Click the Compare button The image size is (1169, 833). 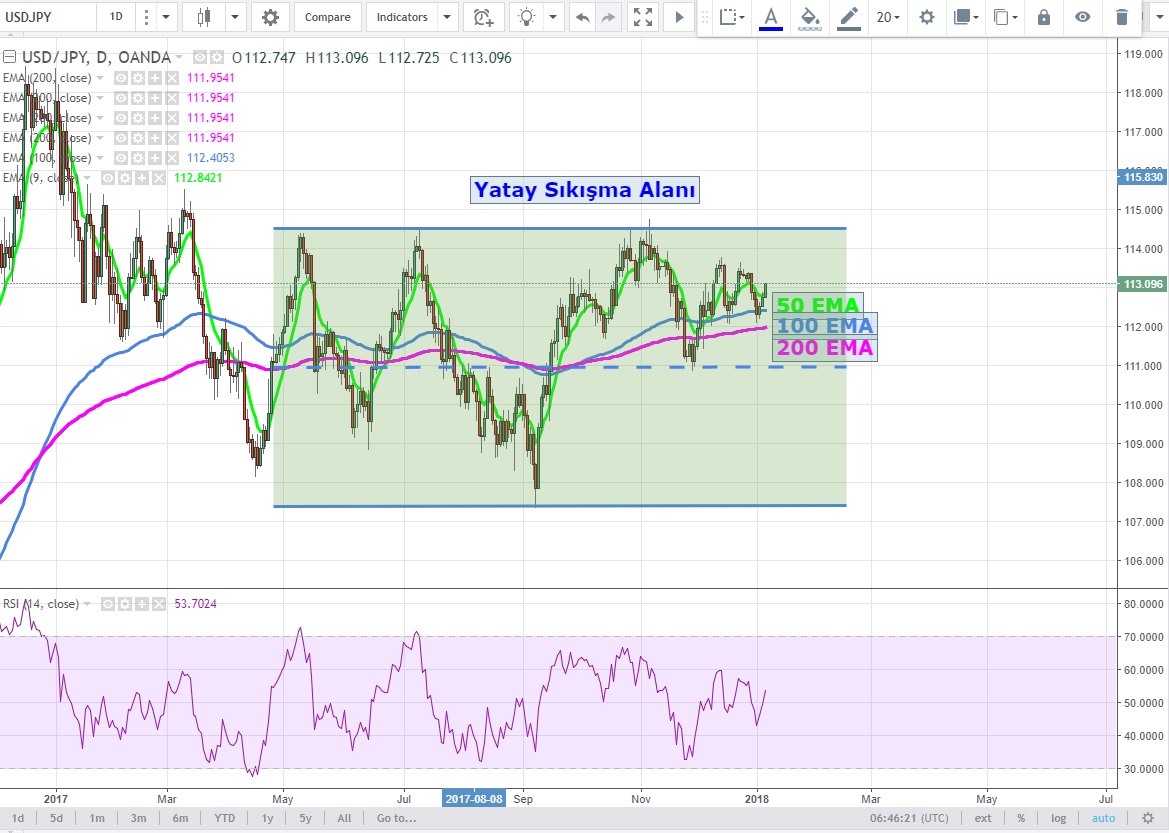coord(327,17)
